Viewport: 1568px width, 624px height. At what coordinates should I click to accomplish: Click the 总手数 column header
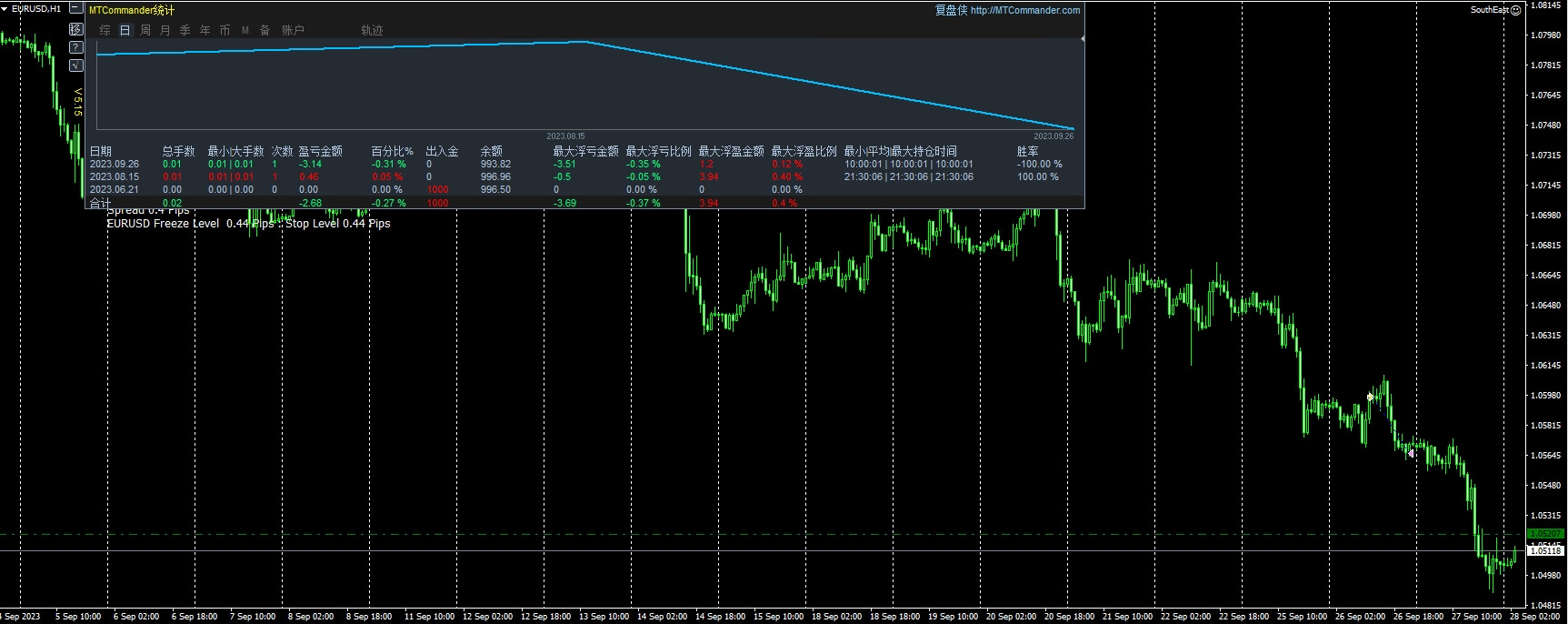click(179, 151)
